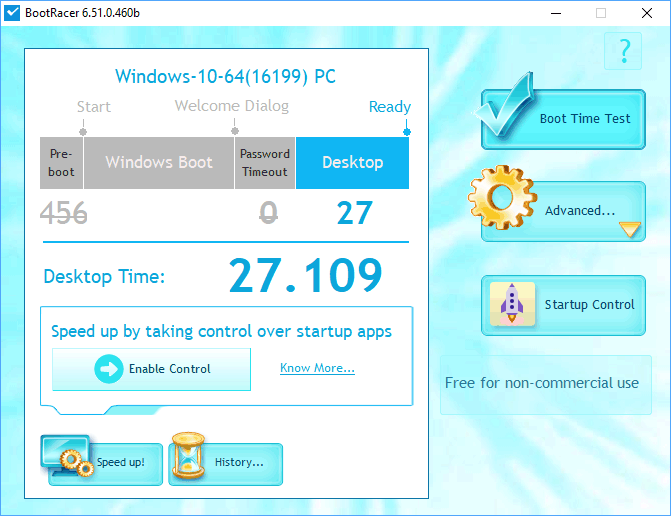Click the hourglass History icon

point(188,456)
